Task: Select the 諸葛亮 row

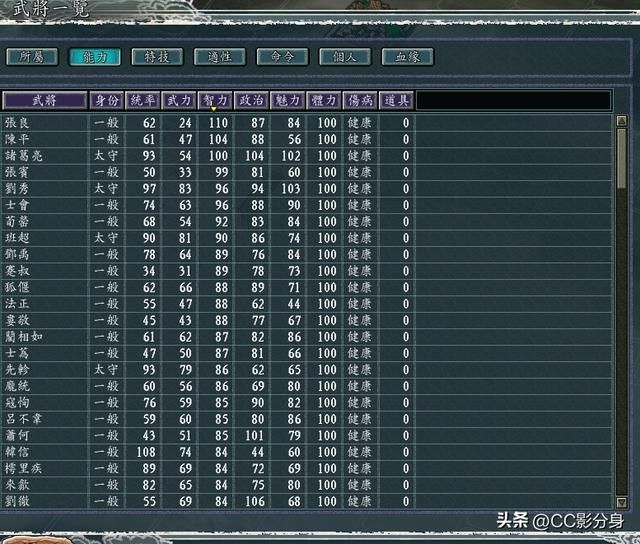Action: [306, 155]
